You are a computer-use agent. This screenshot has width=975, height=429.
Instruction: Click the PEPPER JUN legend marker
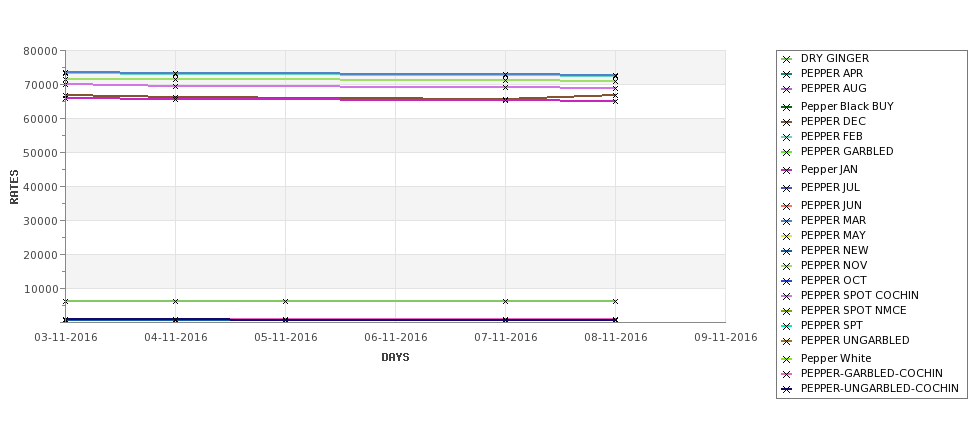[787, 206]
